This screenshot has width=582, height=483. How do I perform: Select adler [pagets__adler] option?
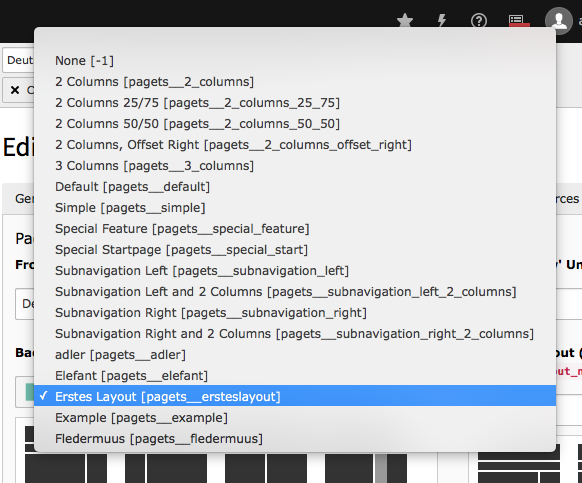295,355
